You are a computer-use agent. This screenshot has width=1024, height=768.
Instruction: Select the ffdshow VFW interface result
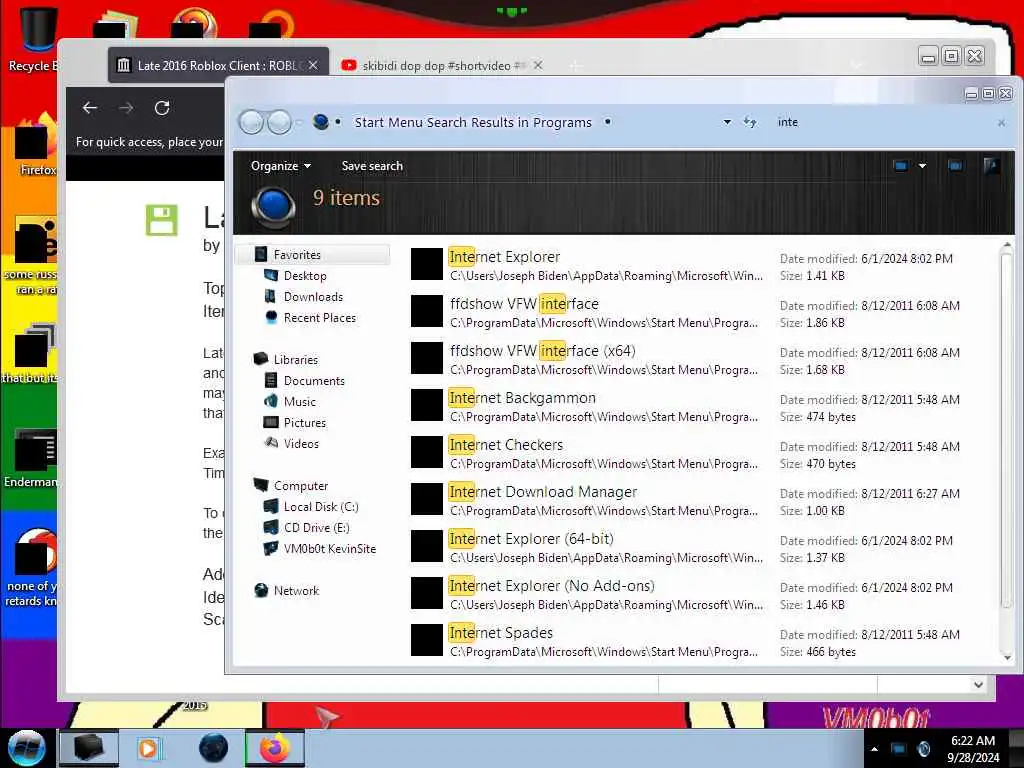coord(699,312)
